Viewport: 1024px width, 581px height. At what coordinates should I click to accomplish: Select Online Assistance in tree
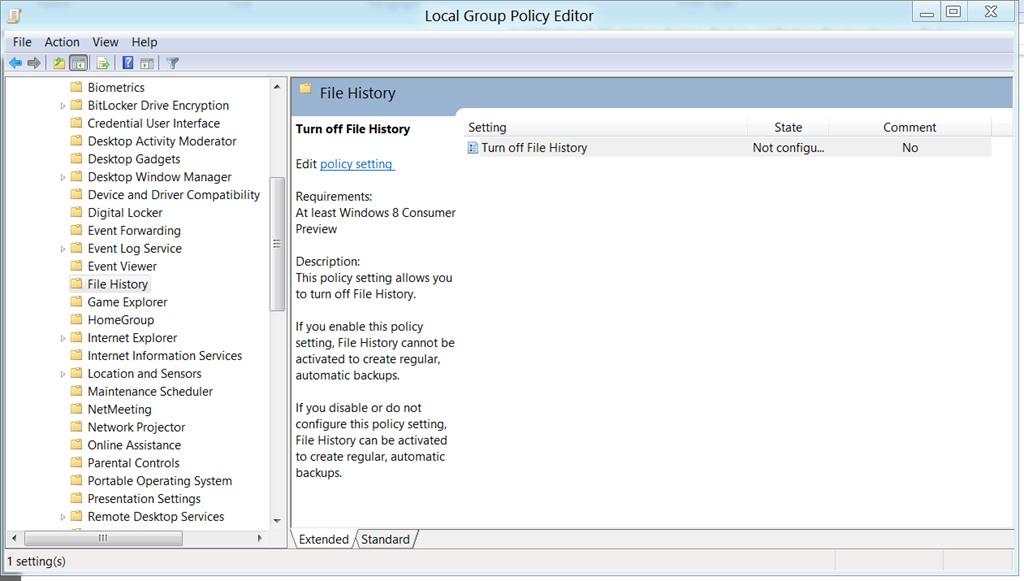tap(134, 445)
